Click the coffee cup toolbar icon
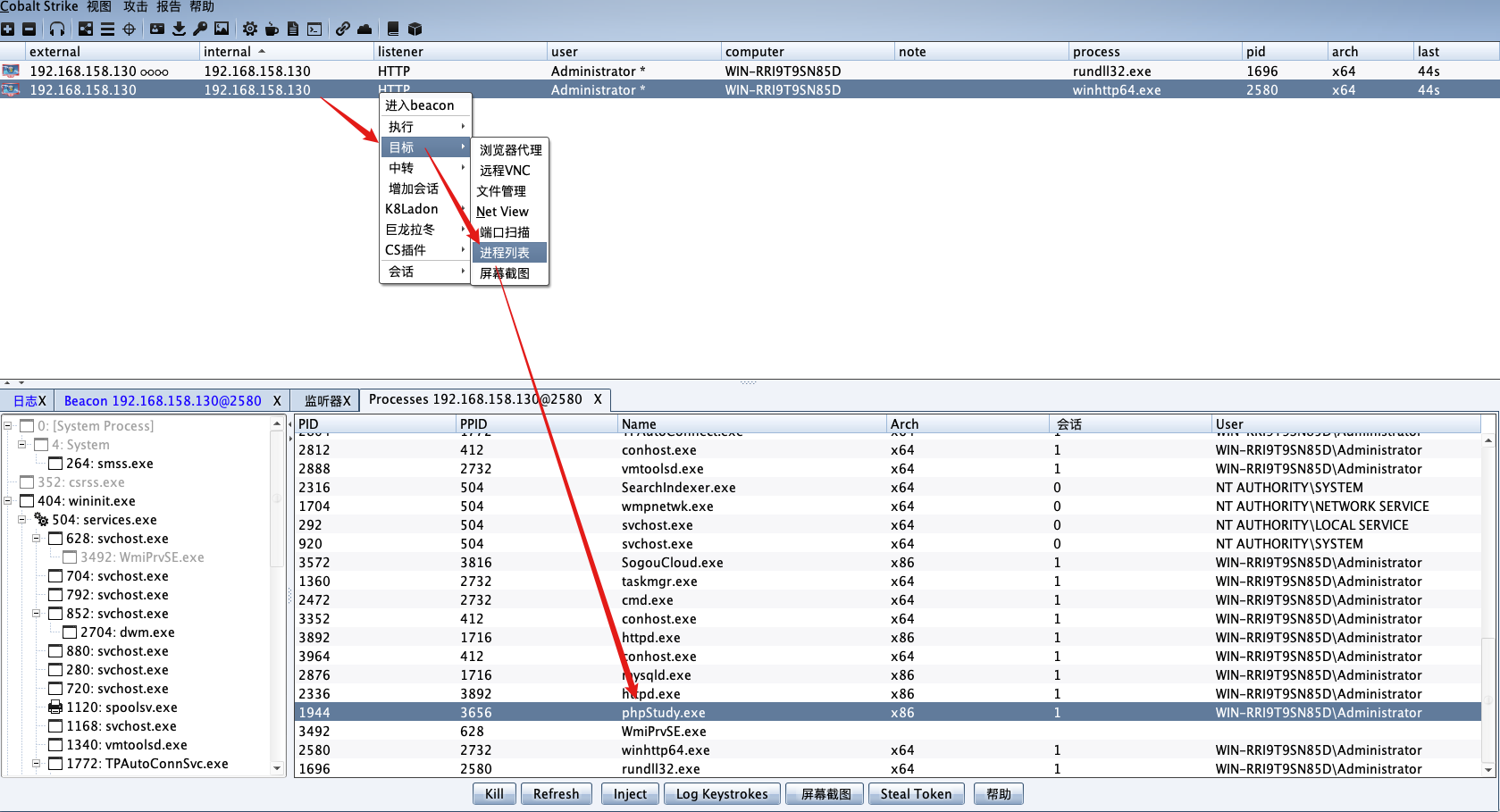The width and height of the screenshot is (1500, 812). click(x=272, y=29)
